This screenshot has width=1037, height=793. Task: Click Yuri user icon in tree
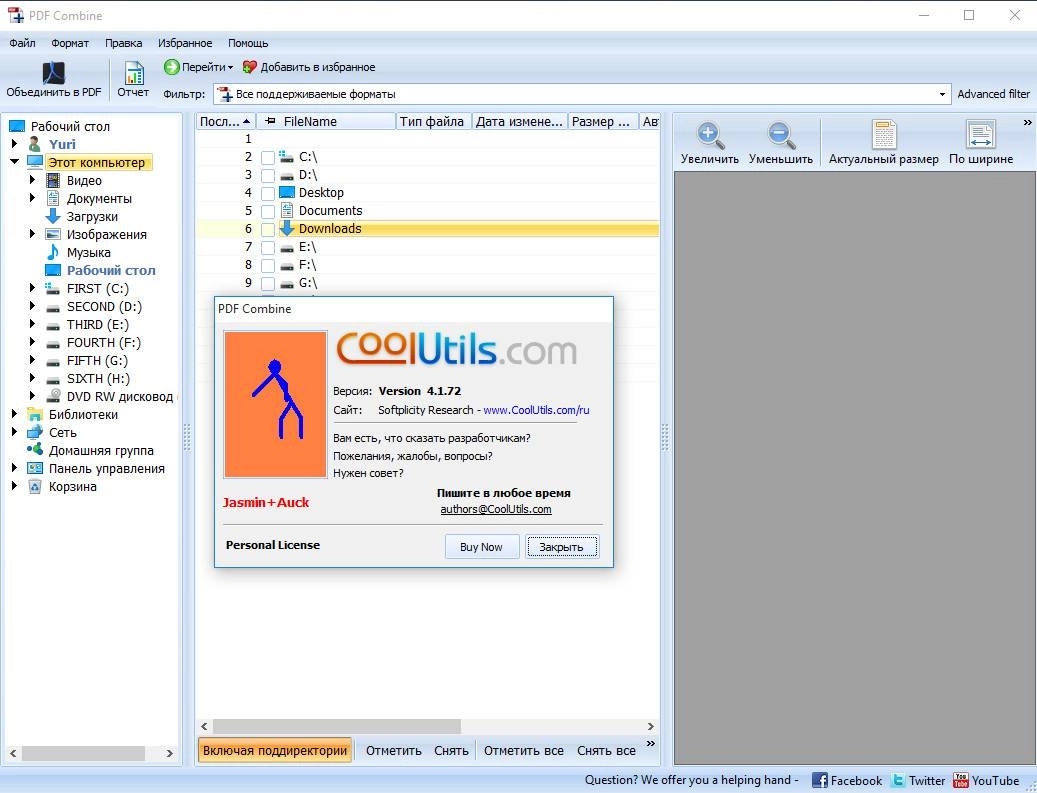click(34, 144)
